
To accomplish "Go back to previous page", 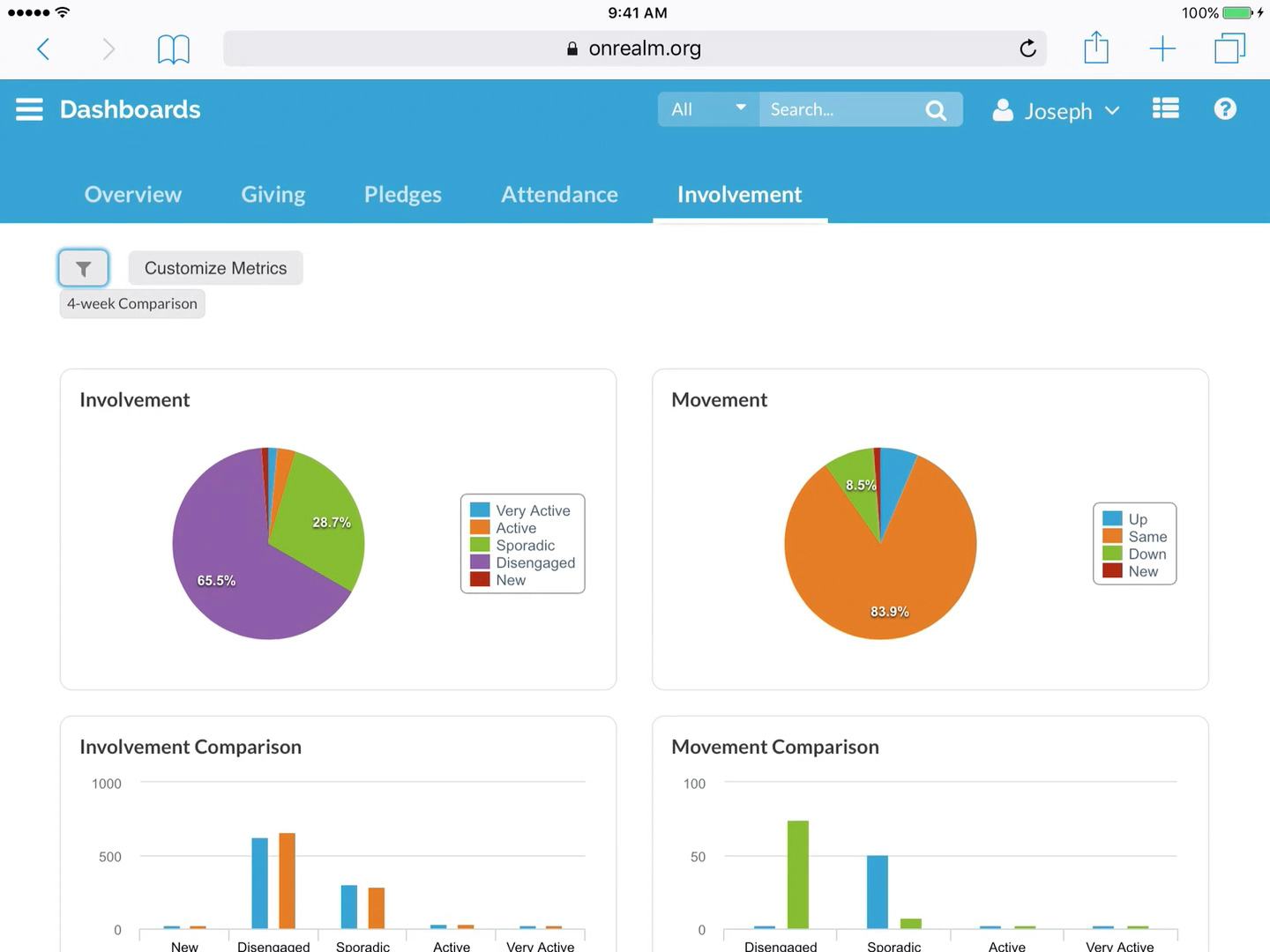I will [43, 48].
